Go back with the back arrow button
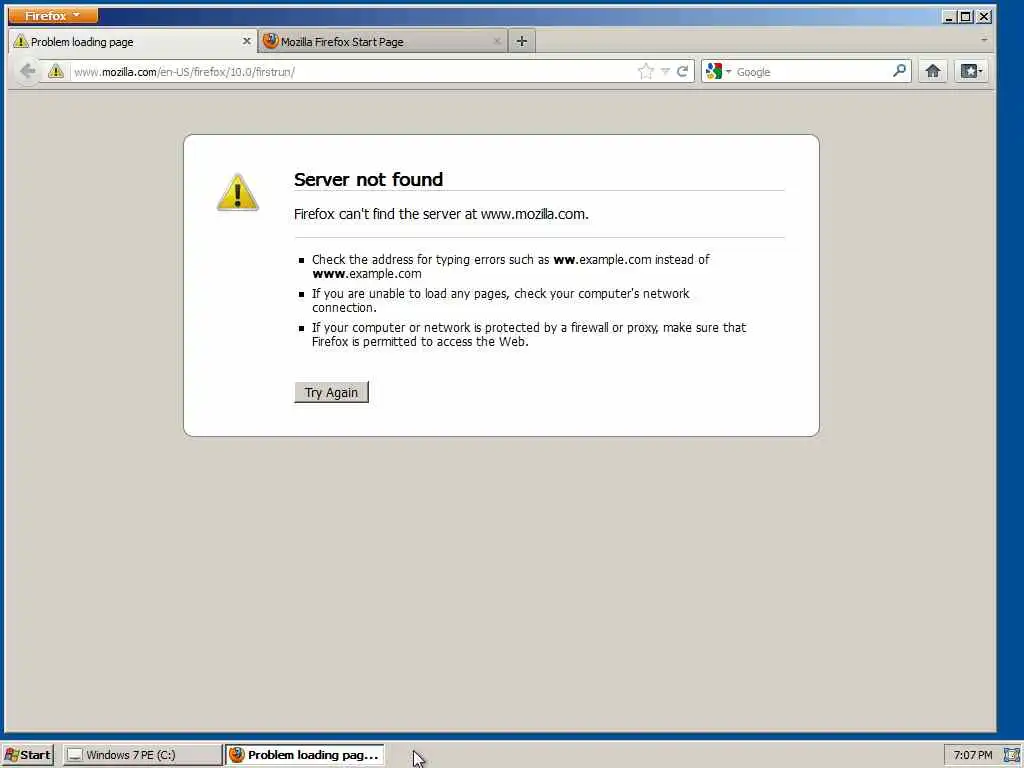The image size is (1024, 768). coord(27,71)
